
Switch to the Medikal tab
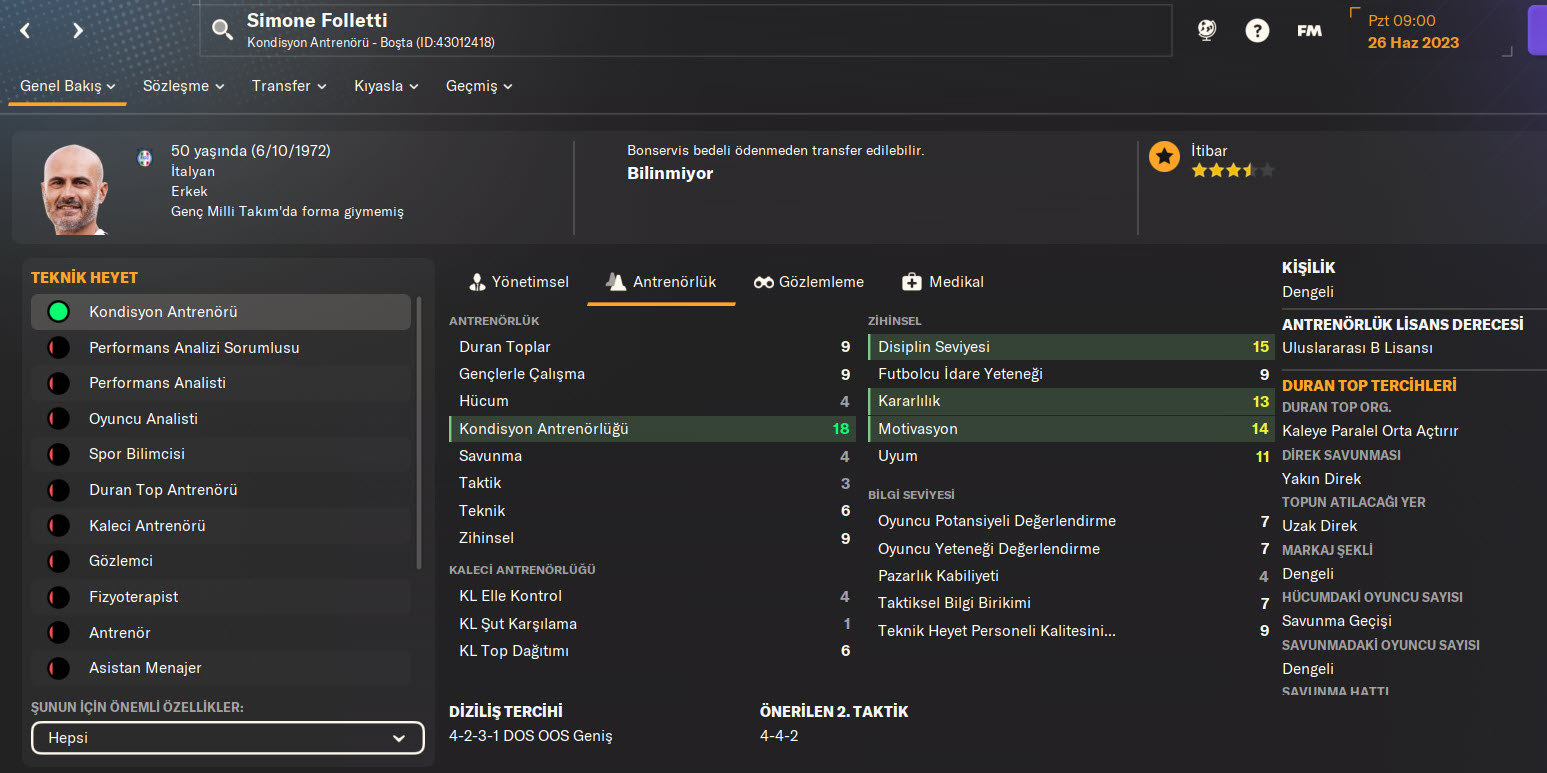(943, 282)
